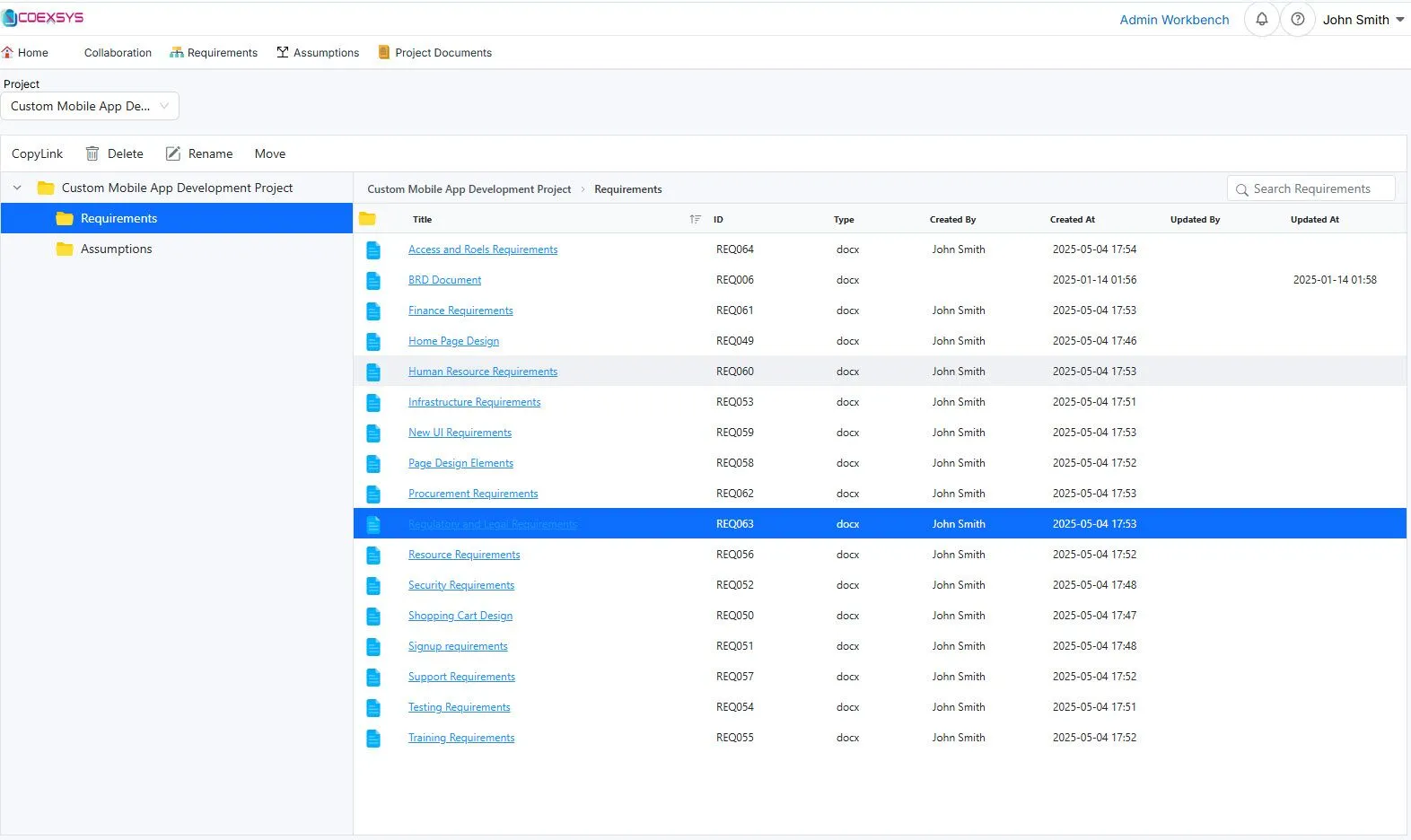
Task: Click the Move button
Action: click(x=269, y=153)
